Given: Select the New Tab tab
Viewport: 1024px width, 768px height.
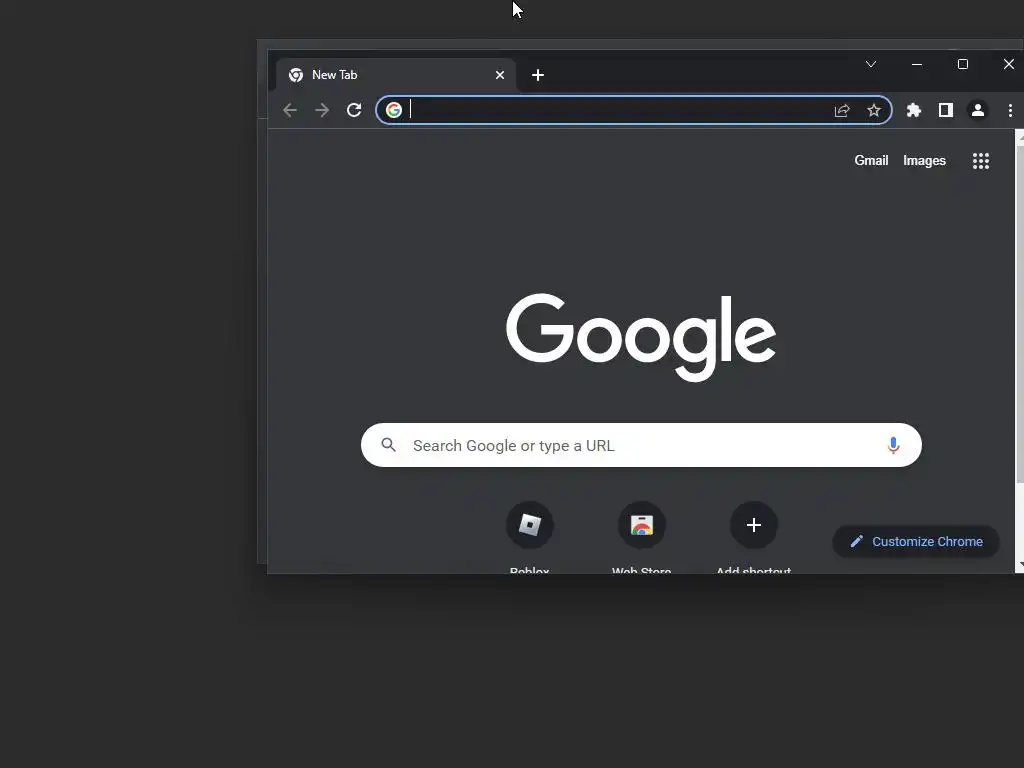Looking at the screenshot, I should click(x=396, y=75).
